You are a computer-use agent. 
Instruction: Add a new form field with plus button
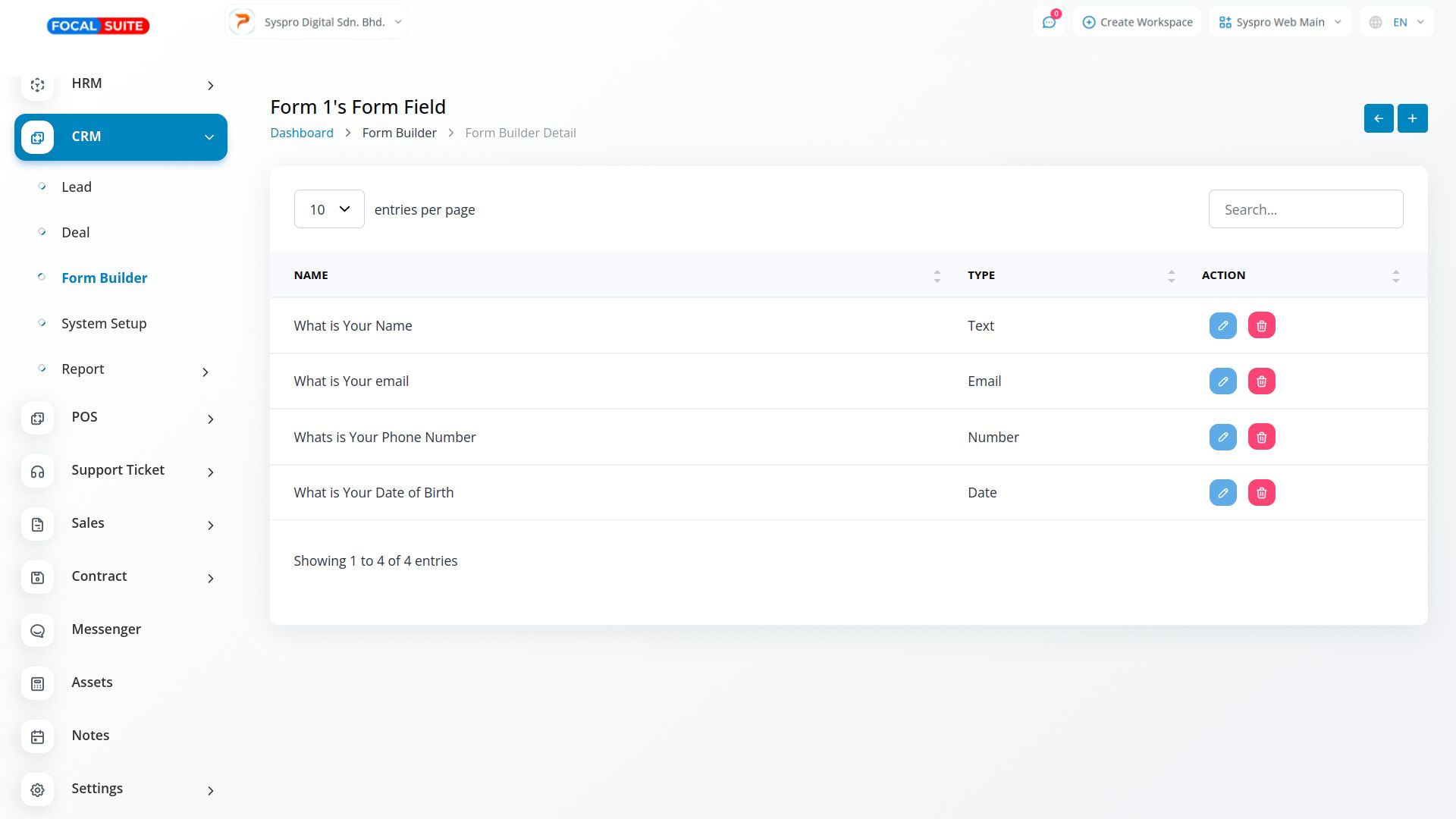[x=1412, y=118]
